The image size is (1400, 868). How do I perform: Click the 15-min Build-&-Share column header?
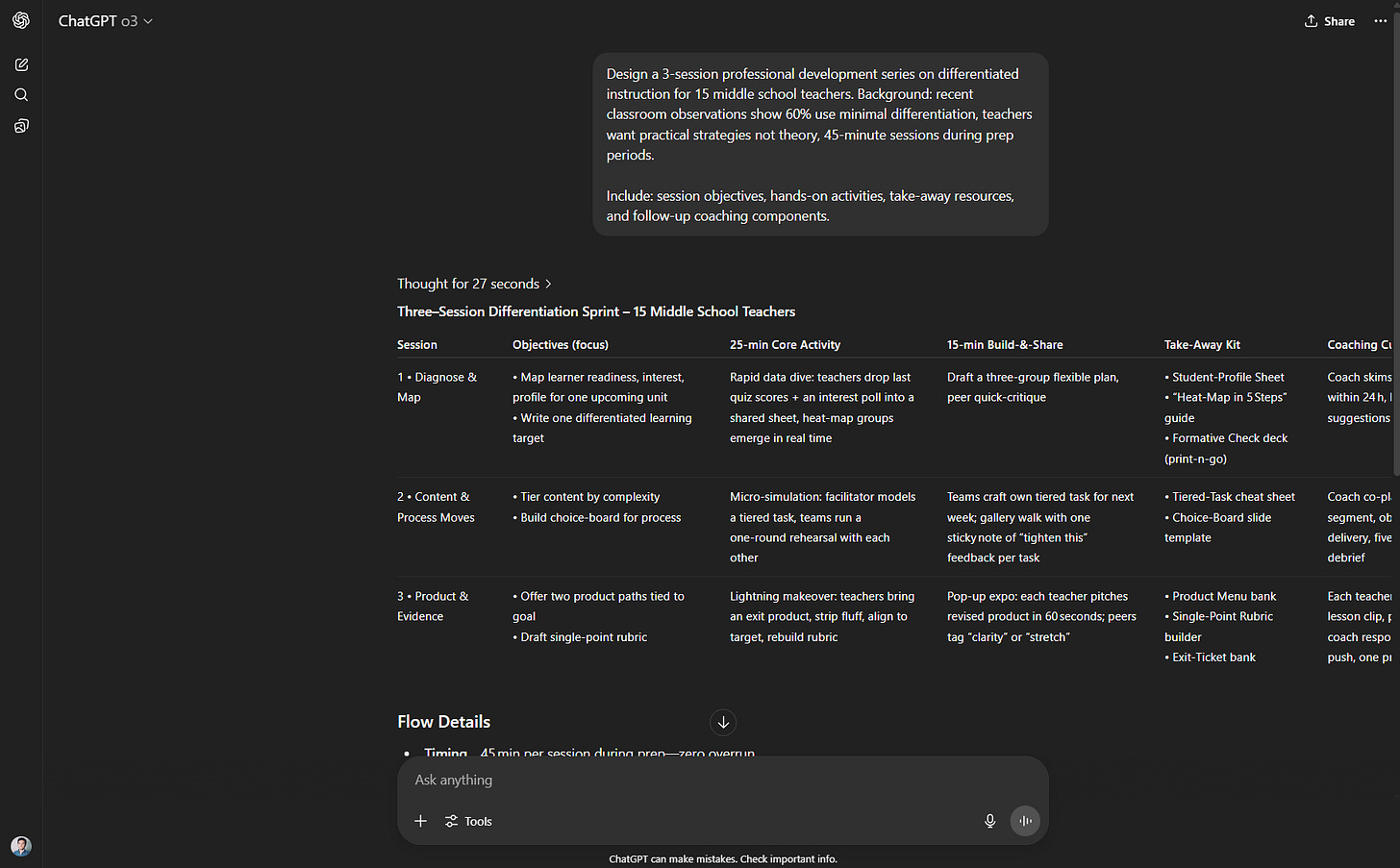pyautogui.click(x=1005, y=344)
